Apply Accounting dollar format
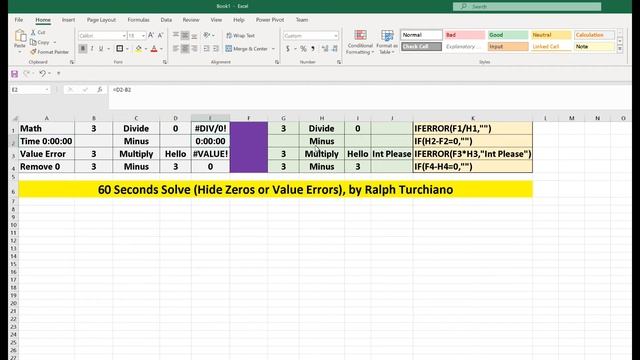Image resolution: width=640 pixels, height=360 pixels. coord(288,49)
